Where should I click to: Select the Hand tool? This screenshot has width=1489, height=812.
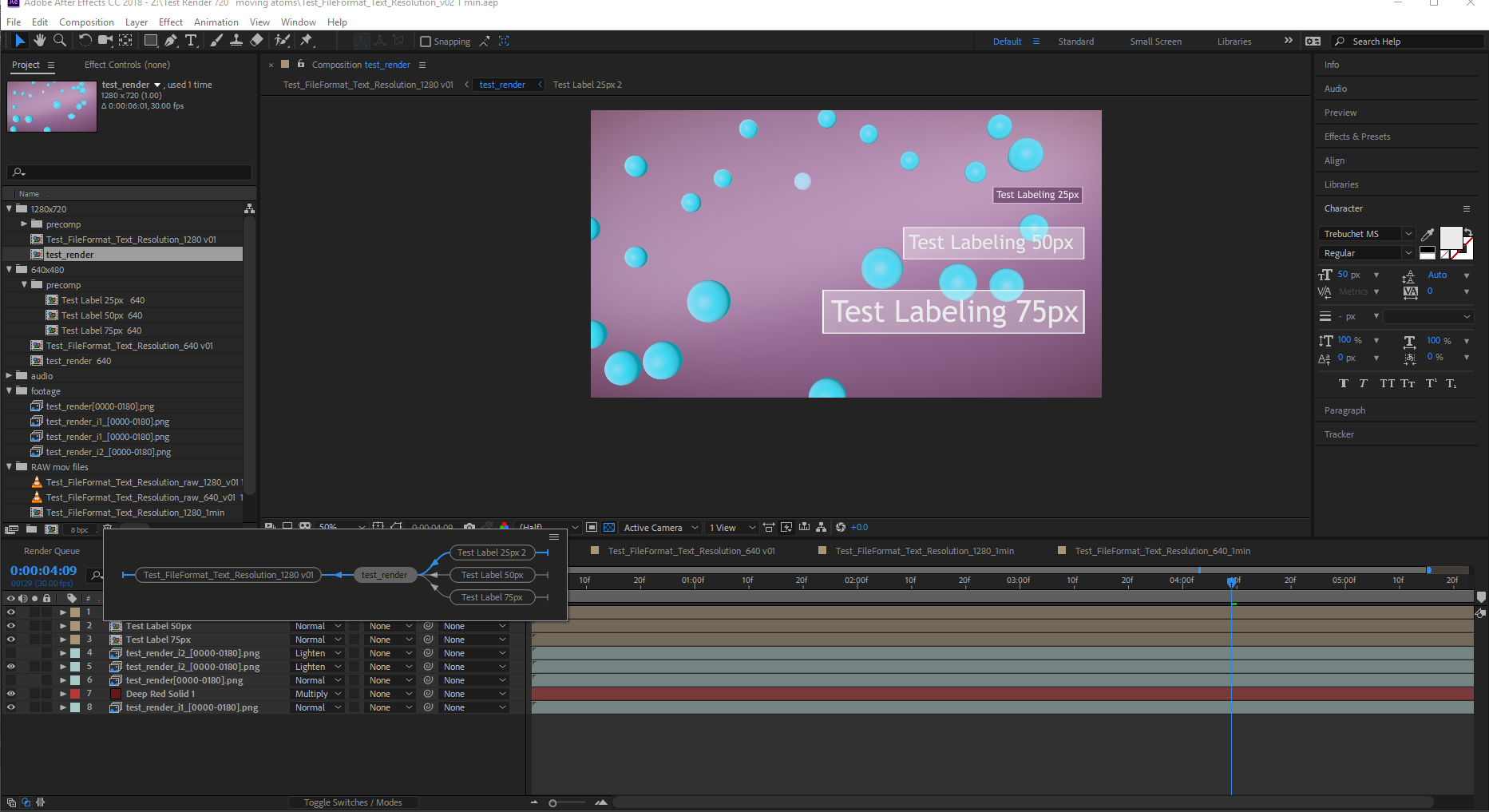point(39,41)
